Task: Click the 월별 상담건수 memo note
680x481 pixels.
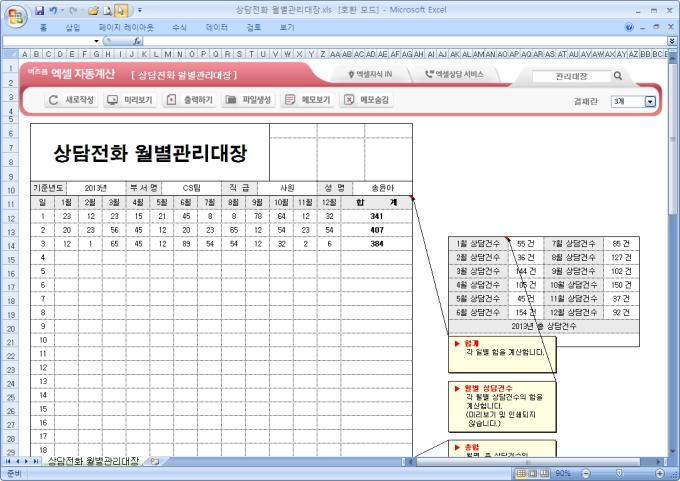Action: [x=502, y=406]
